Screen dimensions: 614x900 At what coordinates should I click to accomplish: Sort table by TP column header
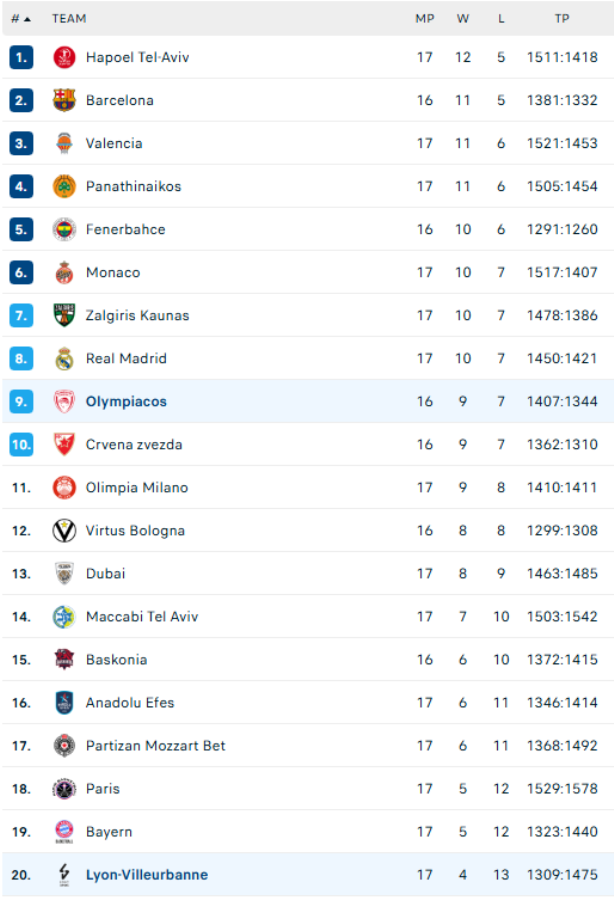point(562,18)
